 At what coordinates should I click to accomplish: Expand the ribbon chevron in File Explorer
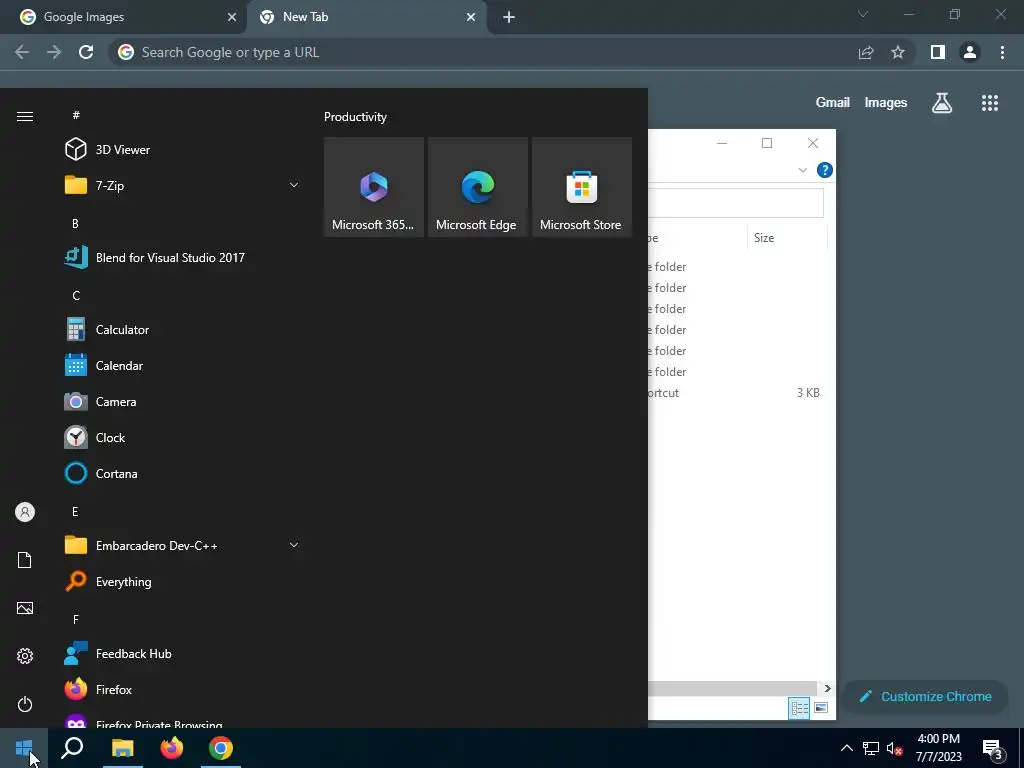(803, 170)
